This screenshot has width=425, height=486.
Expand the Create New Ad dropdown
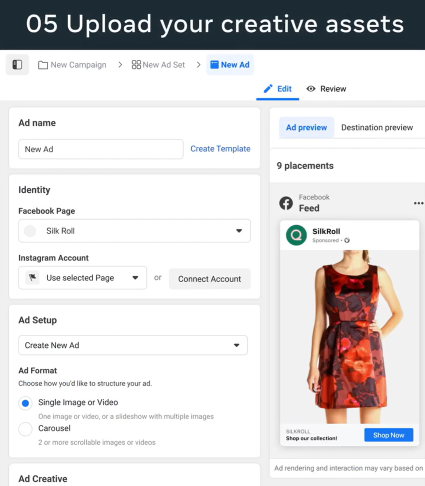pyautogui.click(x=133, y=345)
